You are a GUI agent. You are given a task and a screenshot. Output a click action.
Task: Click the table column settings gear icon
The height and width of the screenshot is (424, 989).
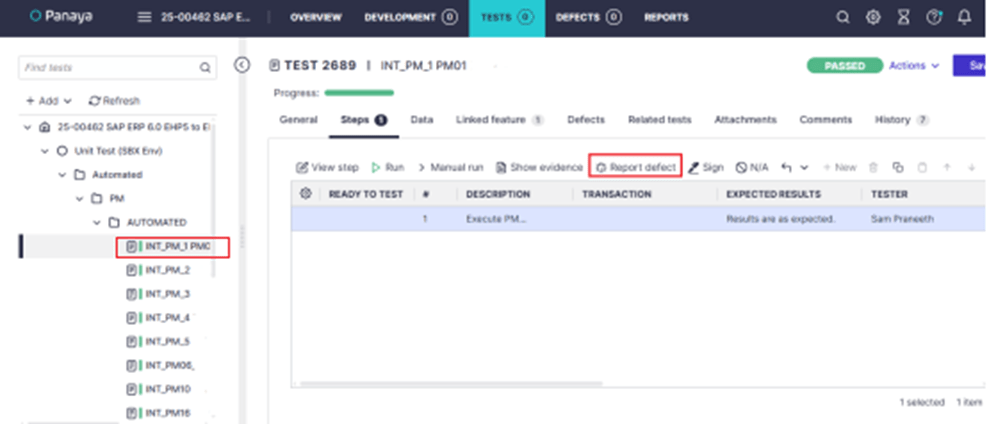coord(305,193)
